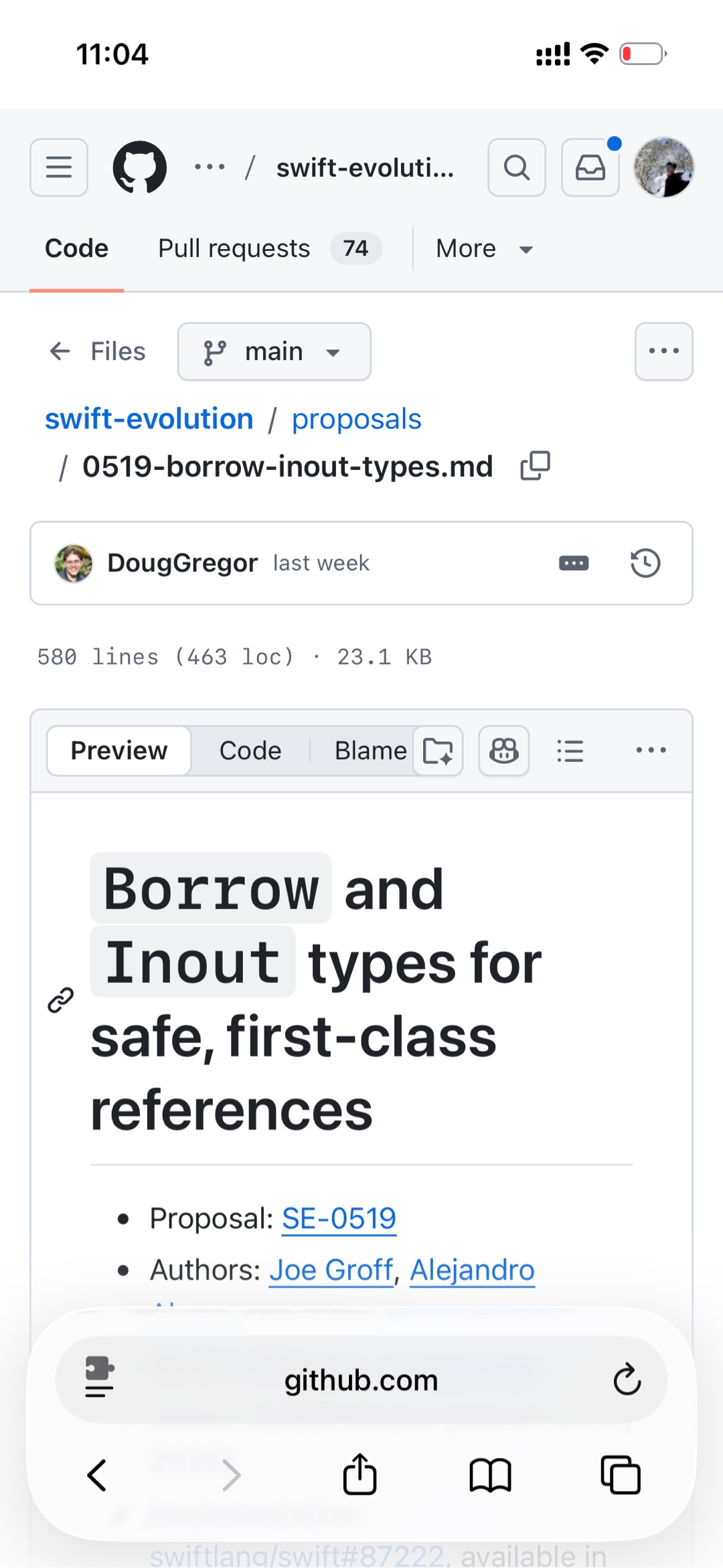
Task: Open the proposals folder breadcrumb link
Action: tap(356, 419)
